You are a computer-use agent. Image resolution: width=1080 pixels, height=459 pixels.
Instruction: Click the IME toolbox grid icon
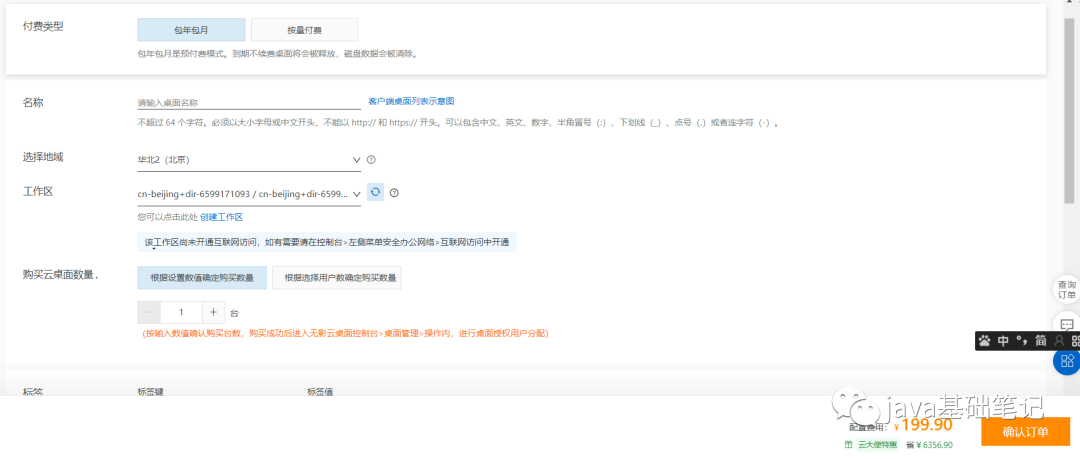coord(1075,340)
